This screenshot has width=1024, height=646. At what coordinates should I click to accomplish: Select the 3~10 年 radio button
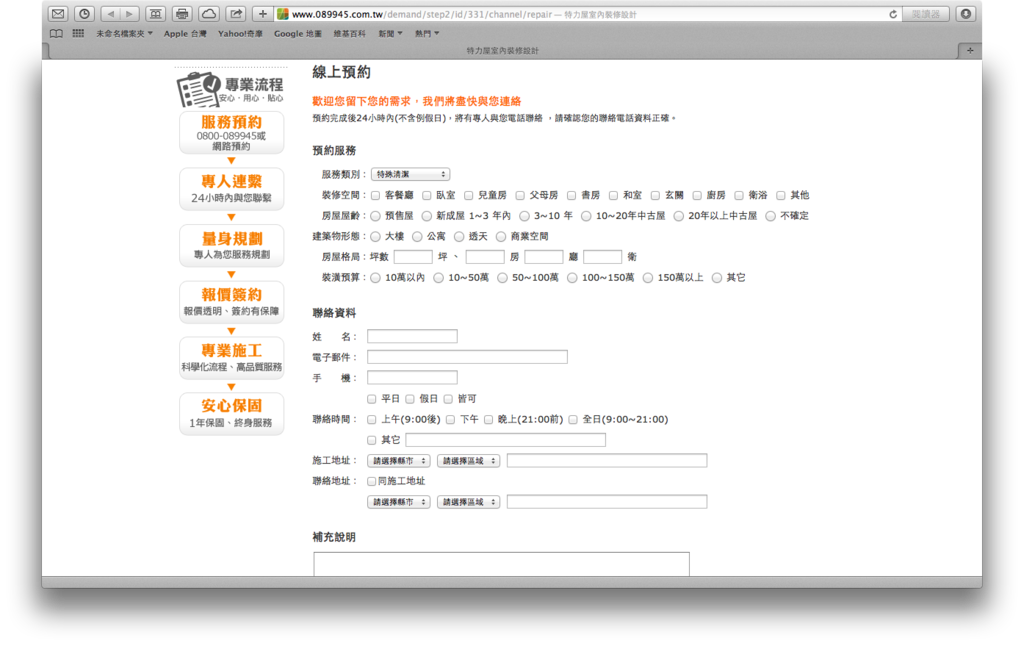524,216
